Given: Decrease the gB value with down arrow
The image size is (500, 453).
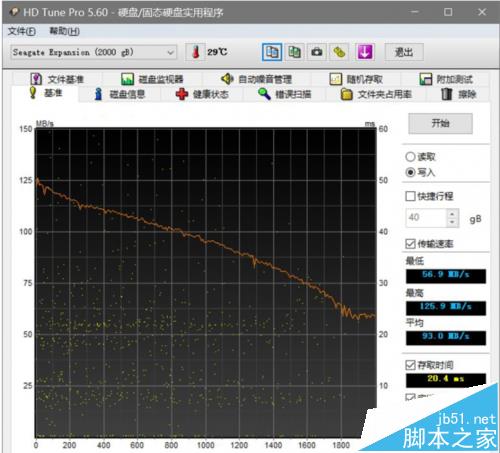Looking at the screenshot, I should [452, 223].
